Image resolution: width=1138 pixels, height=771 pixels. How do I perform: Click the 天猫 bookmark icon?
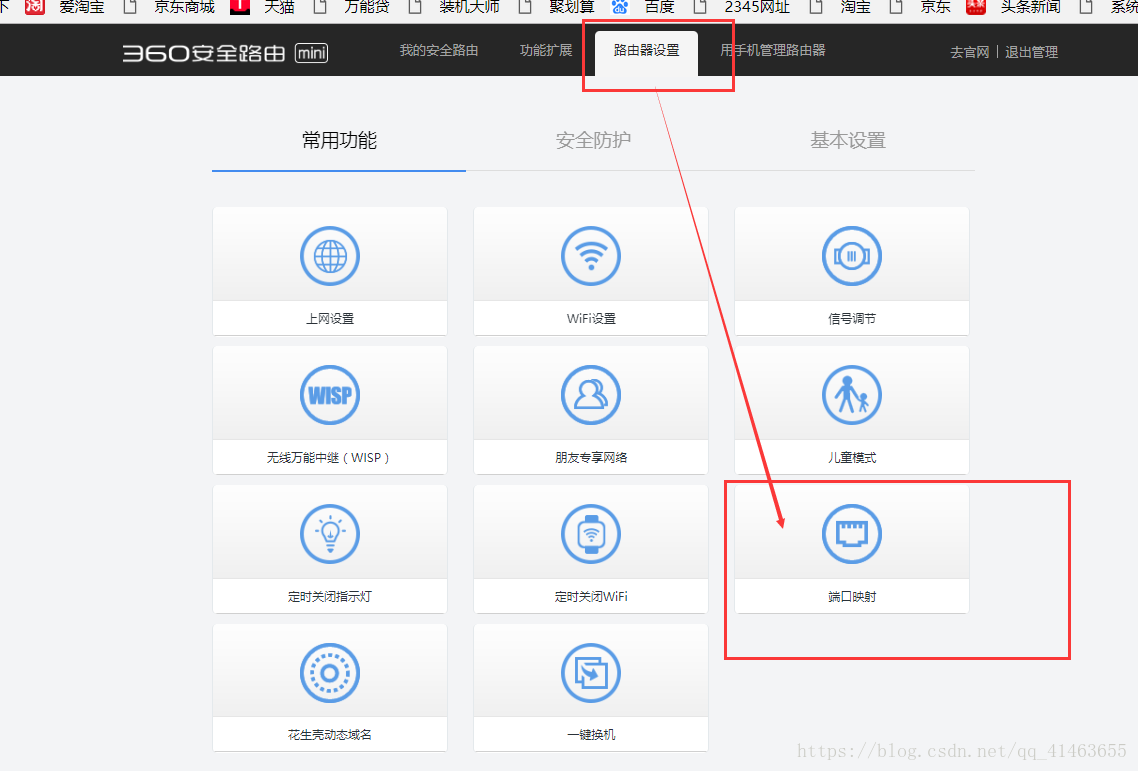pyautogui.click(x=240, y=7)
